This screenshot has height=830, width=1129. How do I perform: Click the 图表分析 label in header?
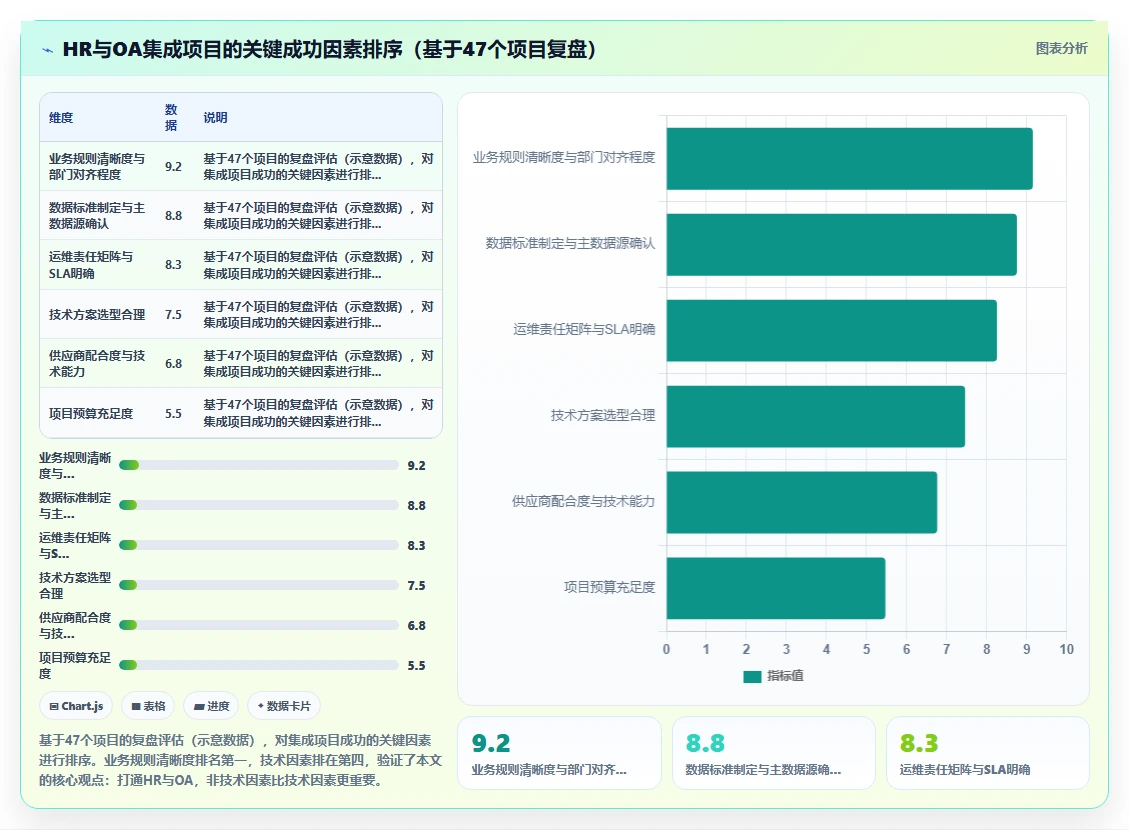pos(1061,48)
